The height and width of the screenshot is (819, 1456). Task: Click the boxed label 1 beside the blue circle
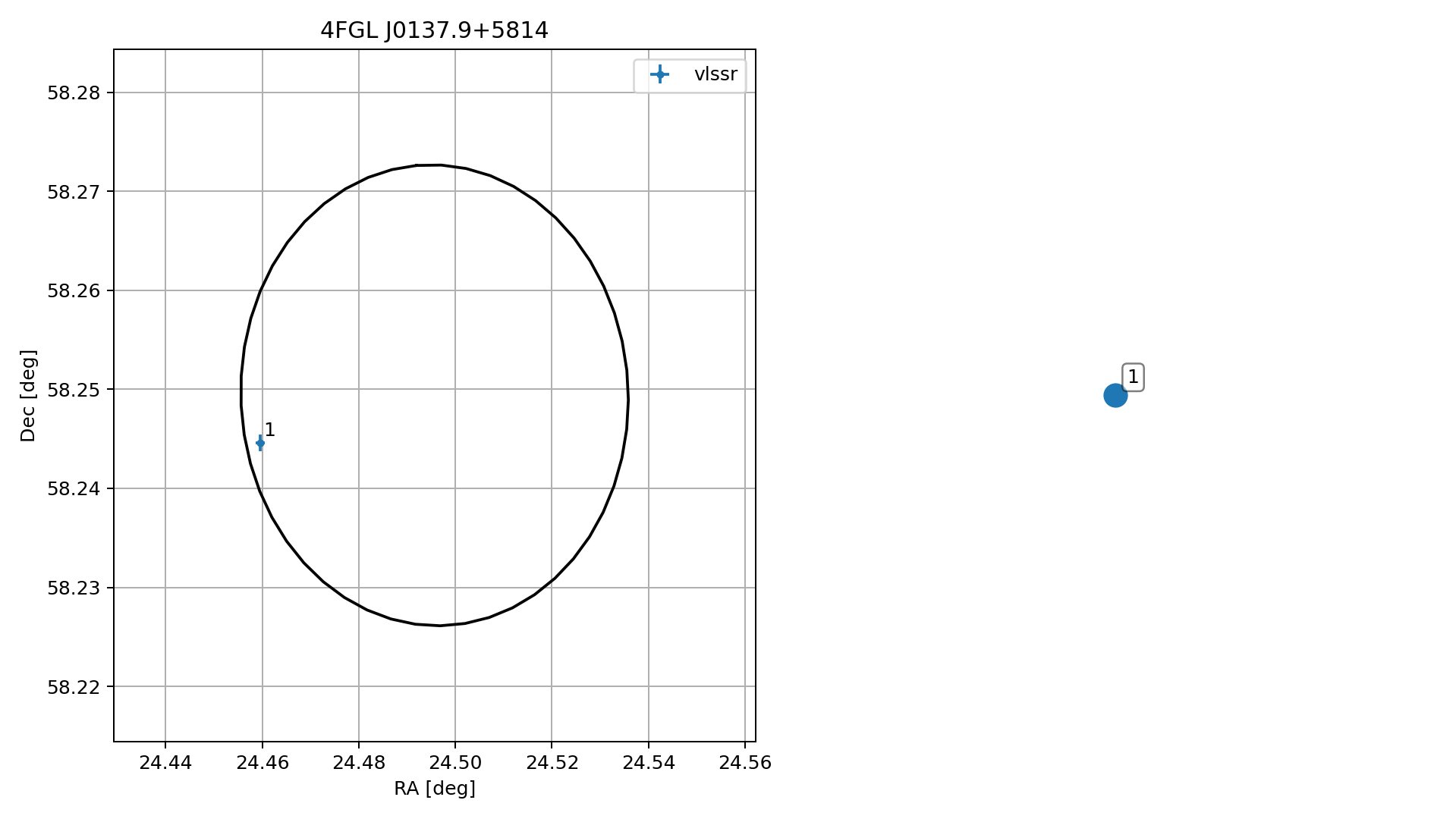[x=1133, y=377]
